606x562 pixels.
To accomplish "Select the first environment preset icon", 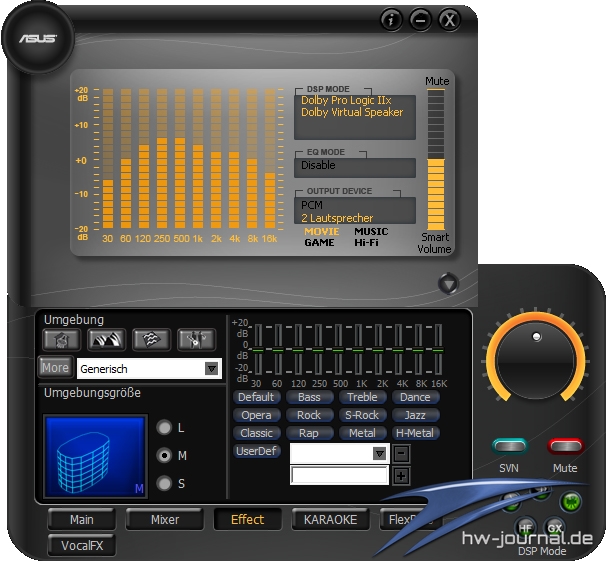I will coord(62,340).
